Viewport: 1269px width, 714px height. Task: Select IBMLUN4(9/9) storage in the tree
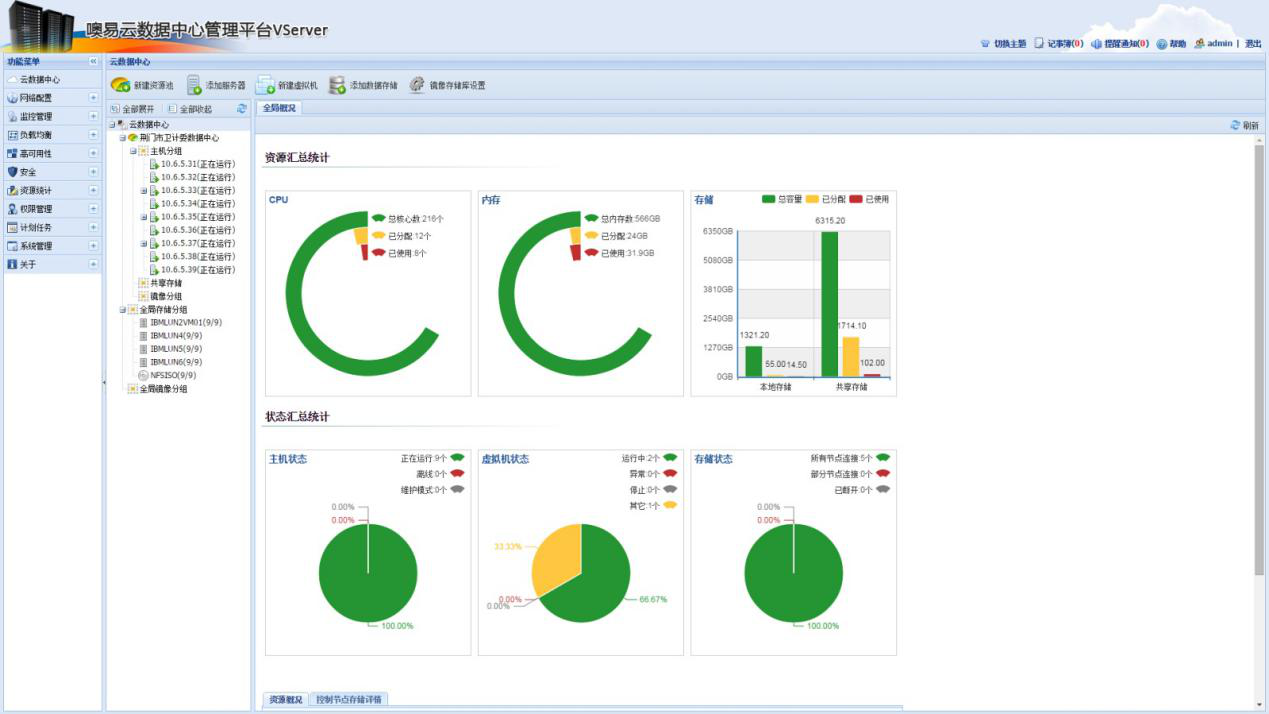point(176,336)
